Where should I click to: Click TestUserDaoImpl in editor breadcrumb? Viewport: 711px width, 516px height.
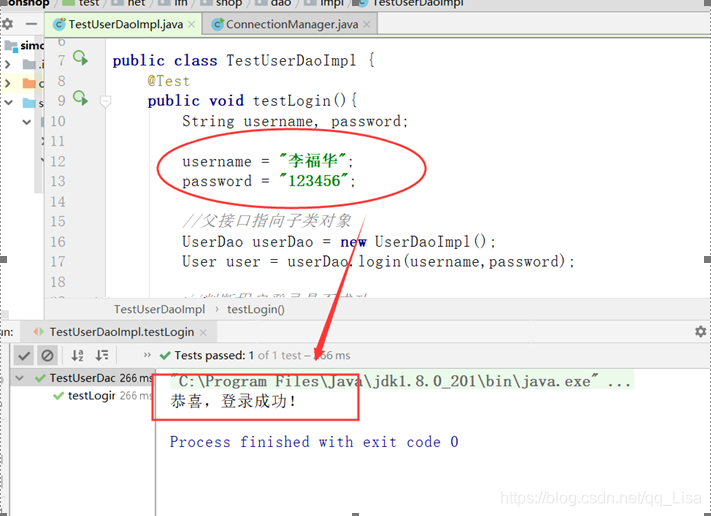(159, 309)
